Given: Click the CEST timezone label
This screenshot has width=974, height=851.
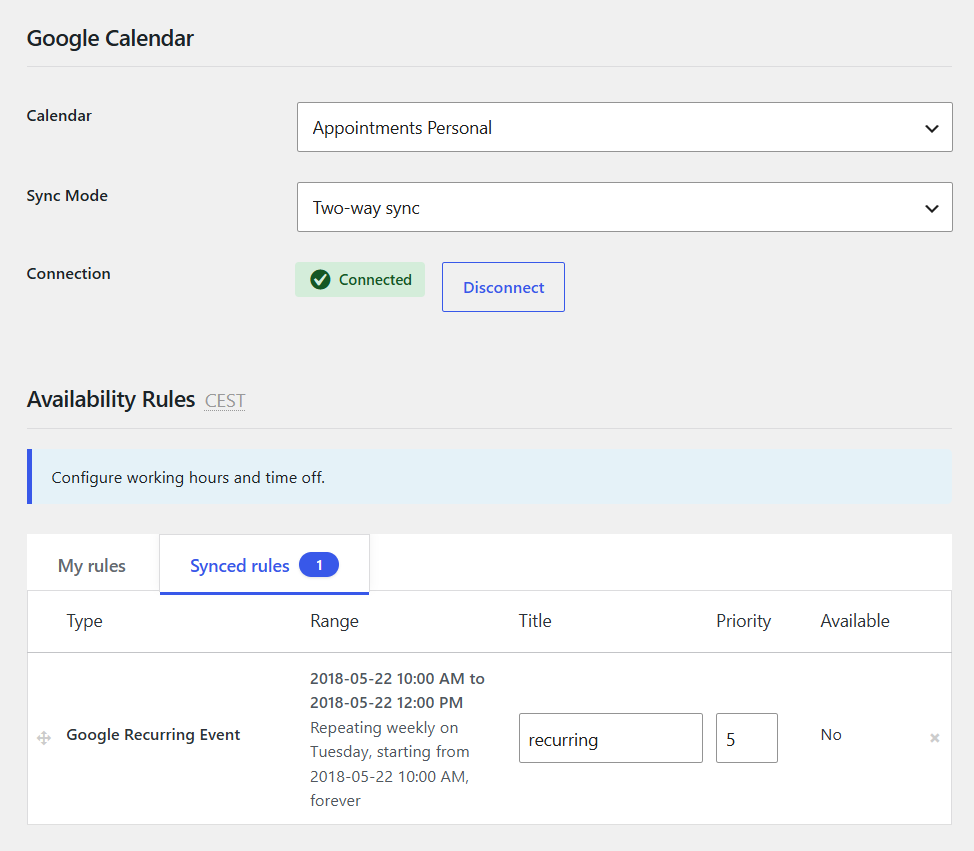Looking at the screenshot, I should (225, 401).
